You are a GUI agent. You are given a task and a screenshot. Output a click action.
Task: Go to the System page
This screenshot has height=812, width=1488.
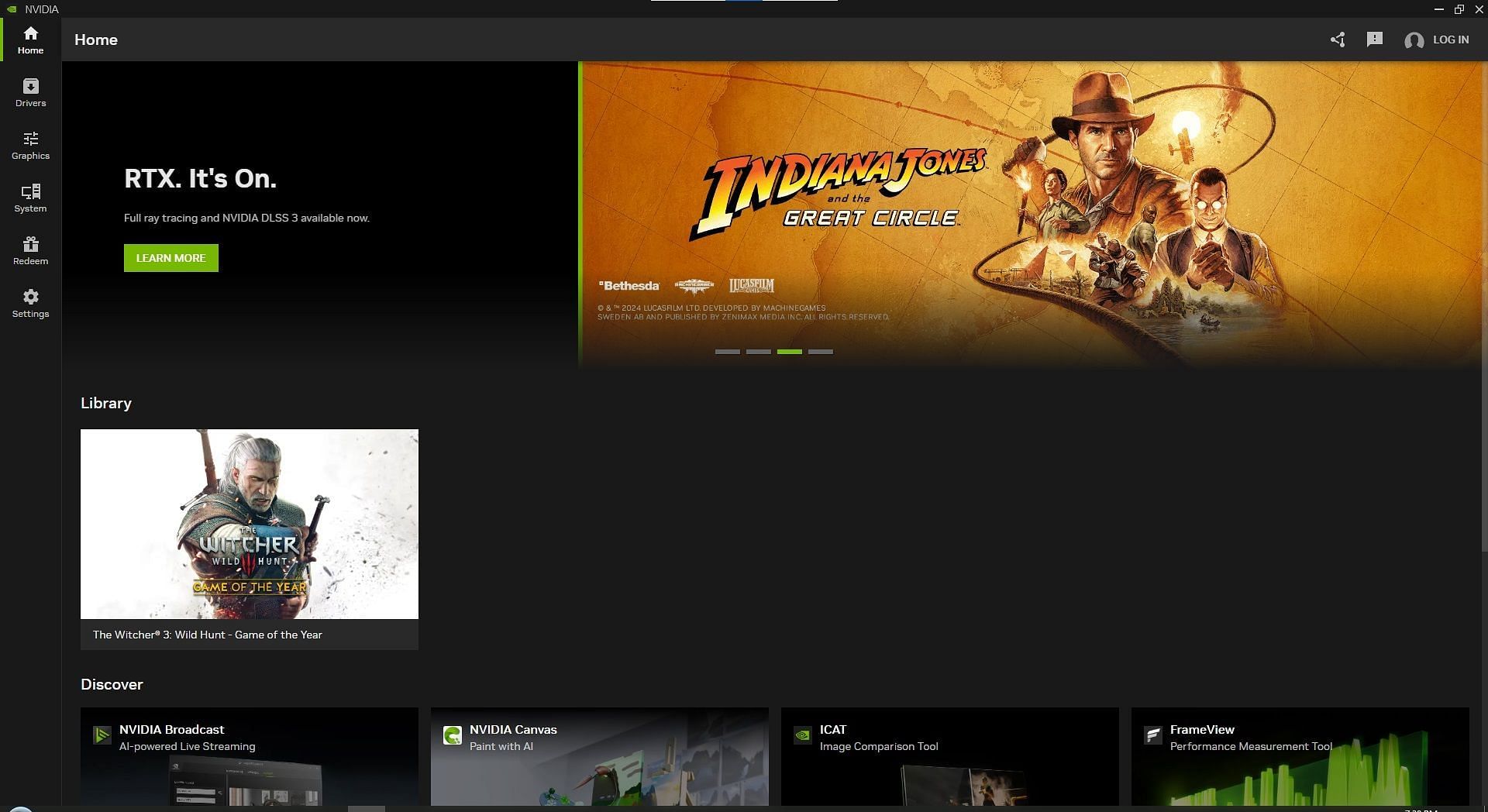coord(30,198)
